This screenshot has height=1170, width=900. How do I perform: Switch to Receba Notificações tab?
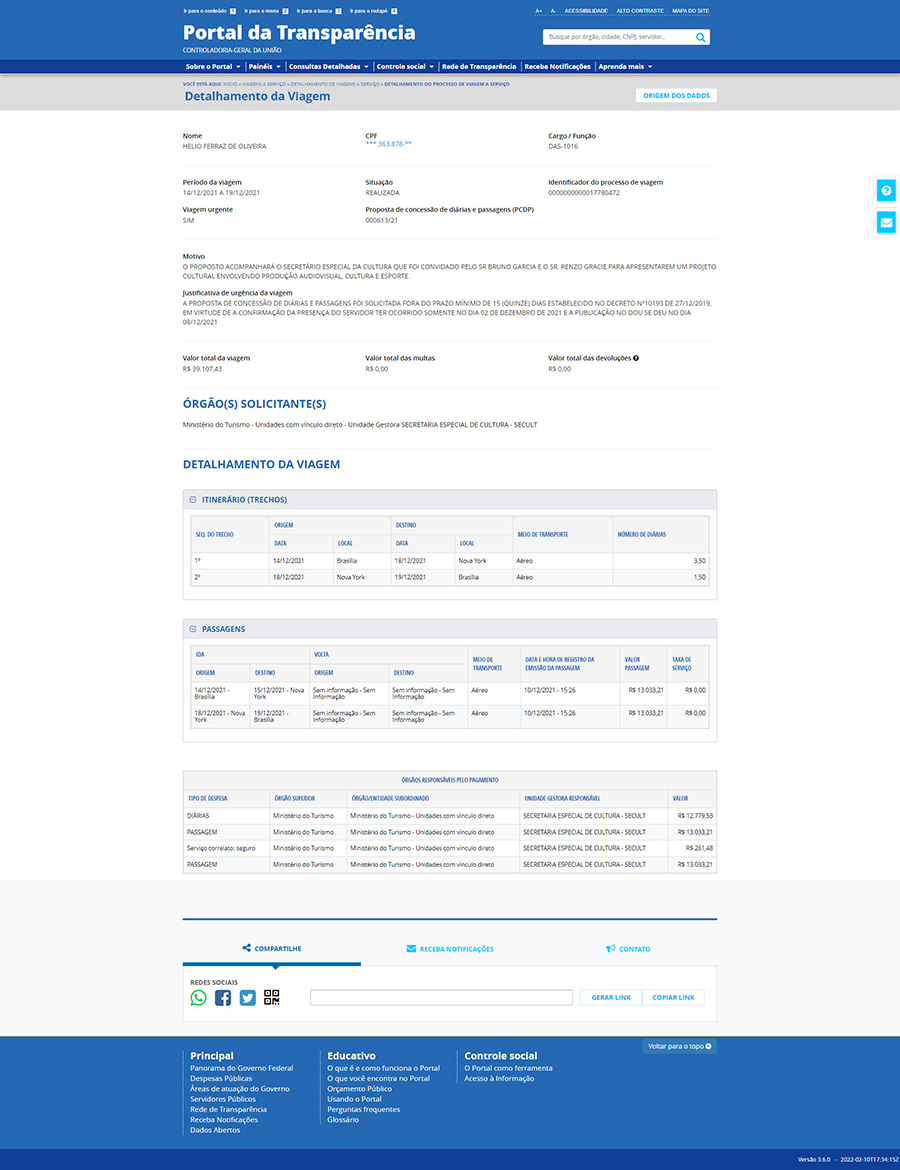[x=450, y=949]
